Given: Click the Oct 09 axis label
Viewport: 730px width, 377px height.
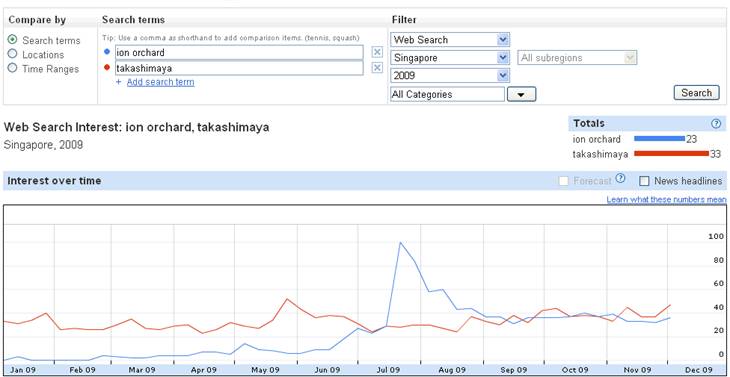Looking at the screenshot, I should click(x=575, y=370).
